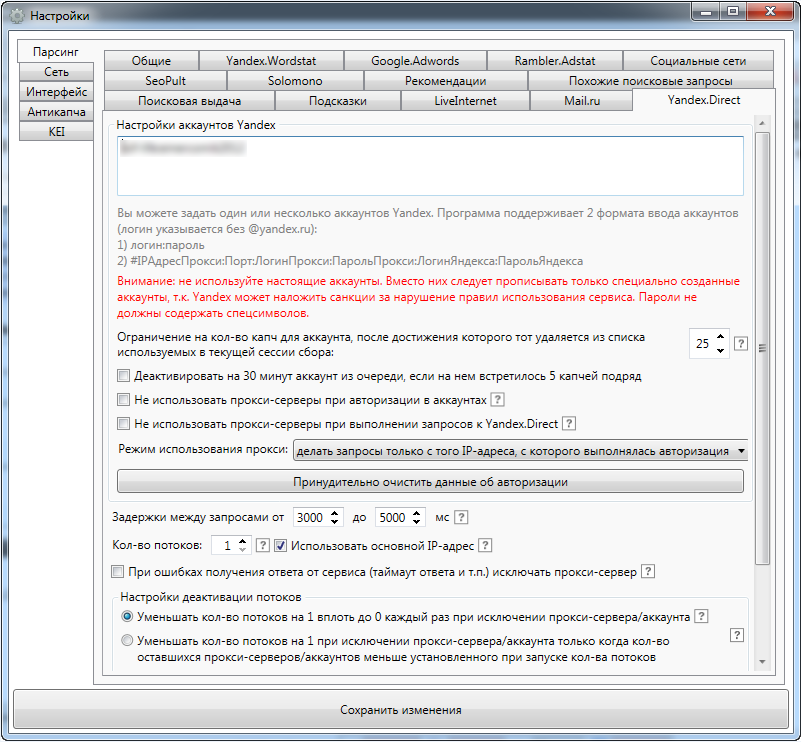Select the 'Yandex.Direct' tab
The width and height of the screenshot is (801, 742).
(x=704, y=100)
